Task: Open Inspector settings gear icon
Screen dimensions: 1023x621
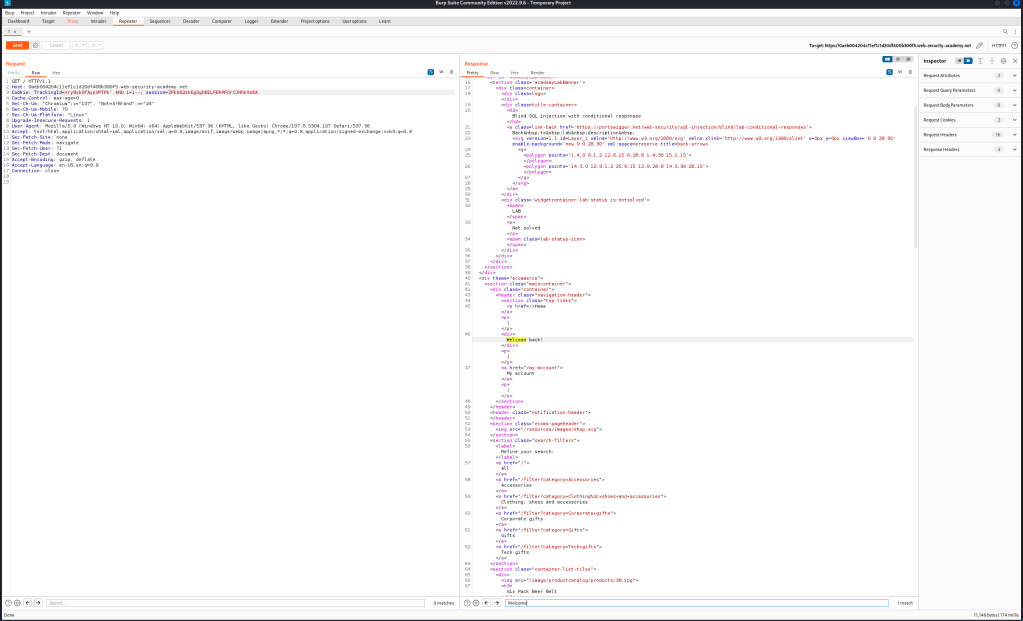Action: pos(1003,61)
